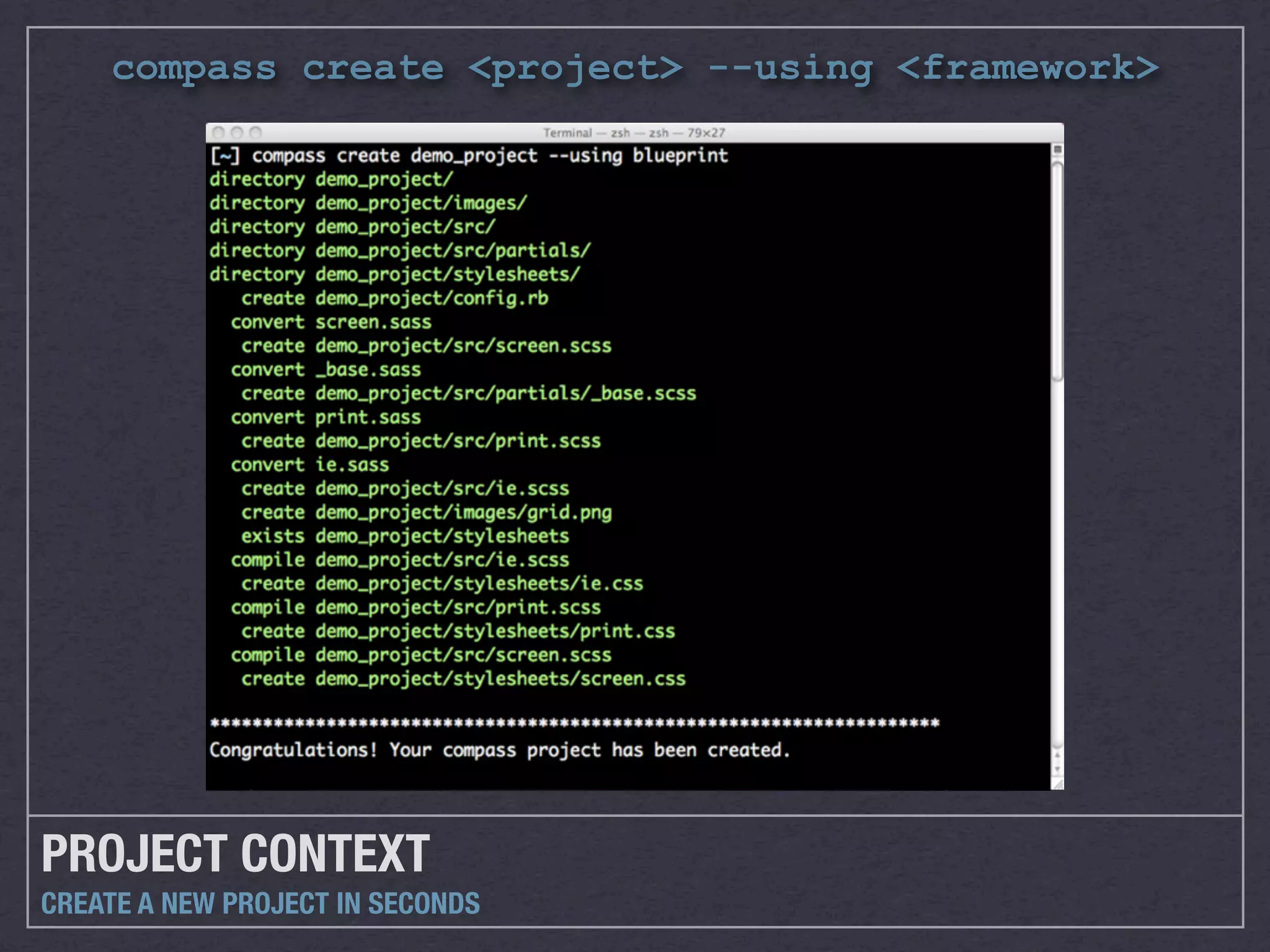1270x952 pixels.
Task: Click the line 'create demo_project/stylesheets/screen.css'
Action: point(464,679)
